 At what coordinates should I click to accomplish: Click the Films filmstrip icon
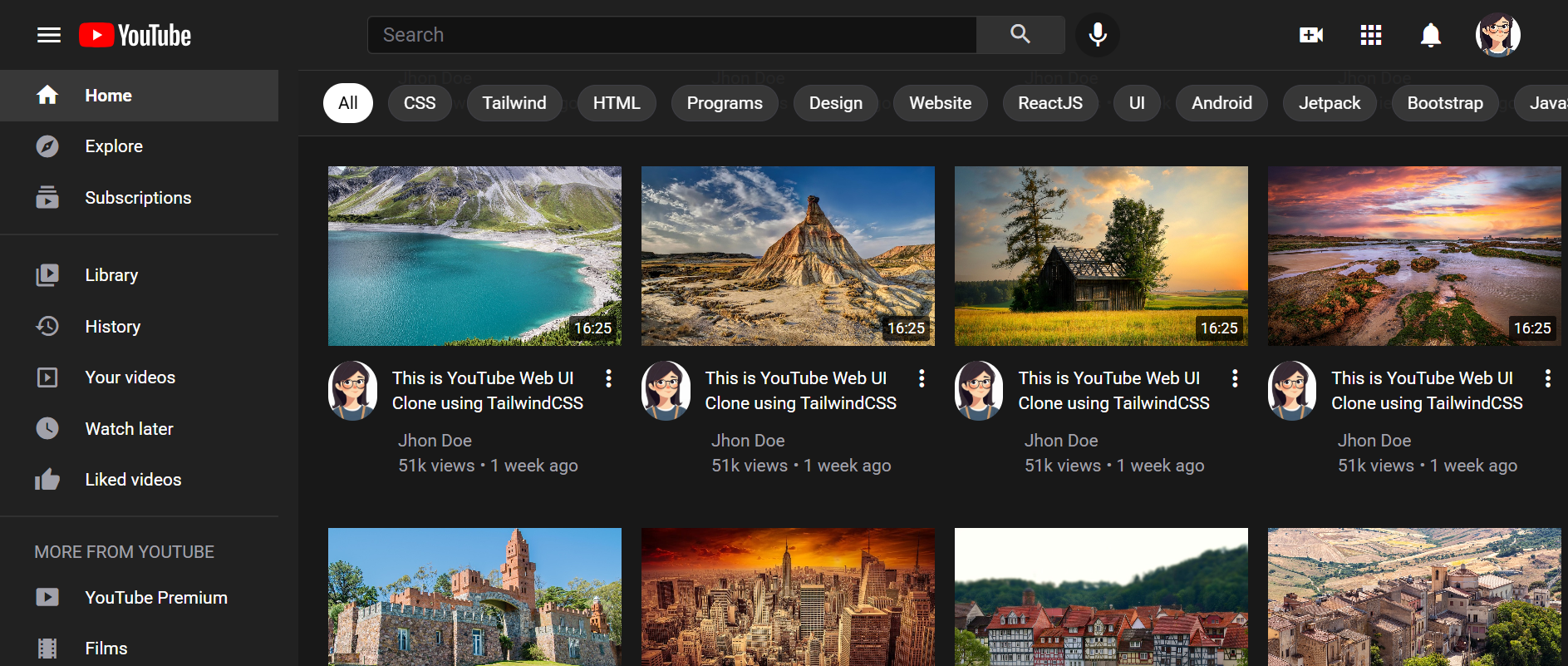47,648
